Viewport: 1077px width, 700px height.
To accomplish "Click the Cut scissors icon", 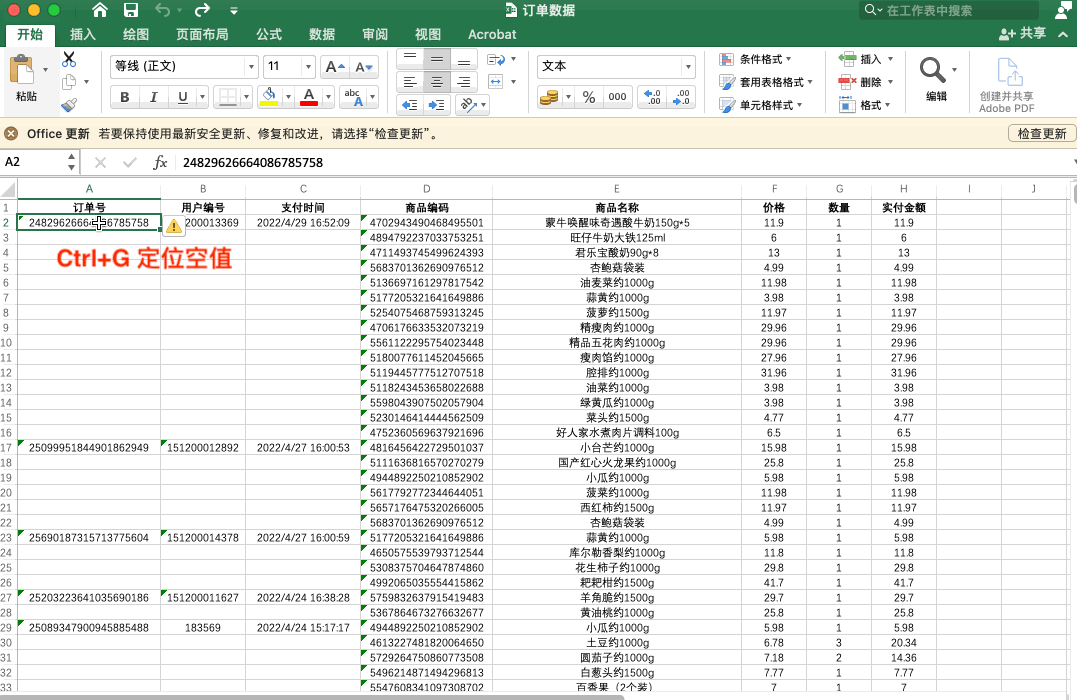I will pyautogui.click(x=69, y=59).
